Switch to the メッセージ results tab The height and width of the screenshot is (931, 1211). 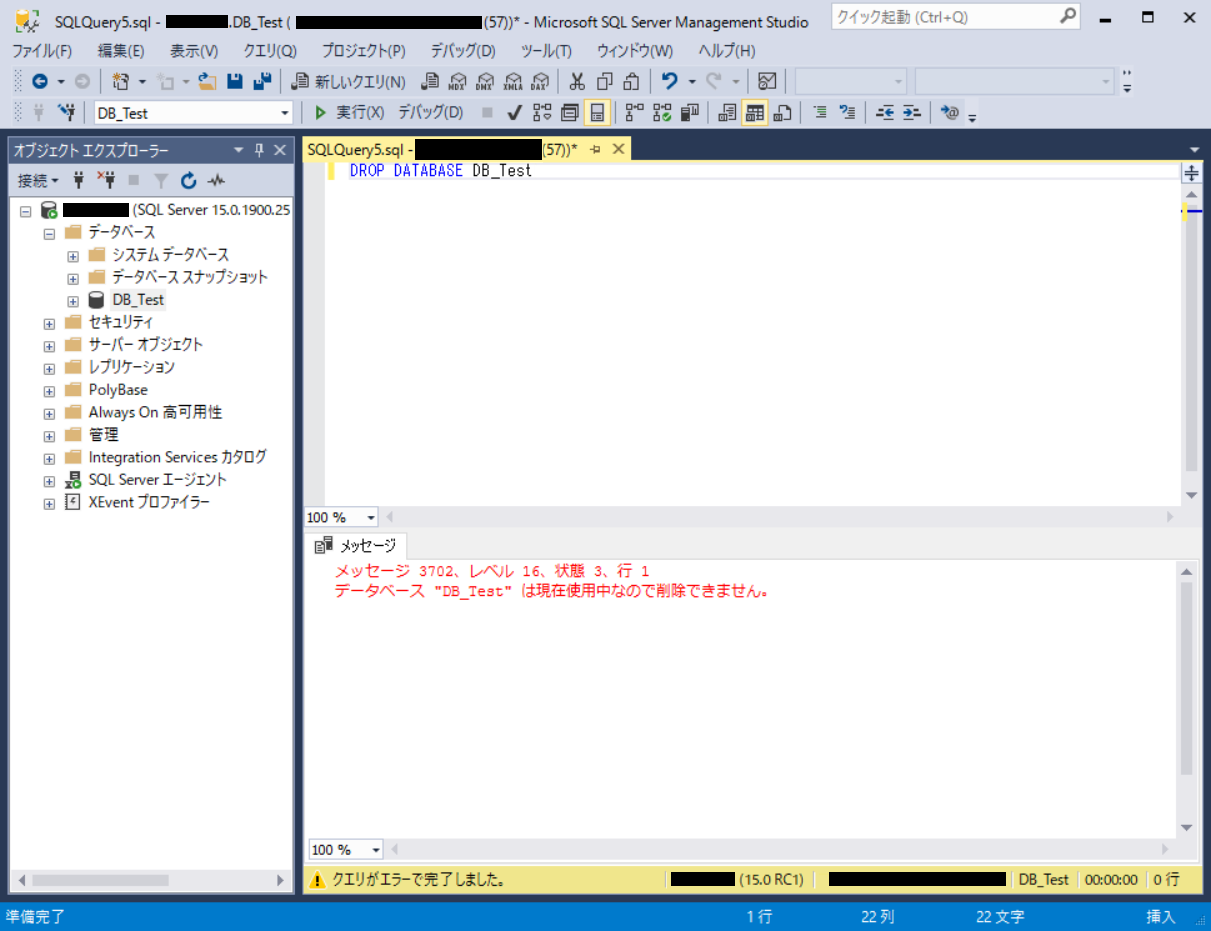pyautogui.click(x=358, y=546)
